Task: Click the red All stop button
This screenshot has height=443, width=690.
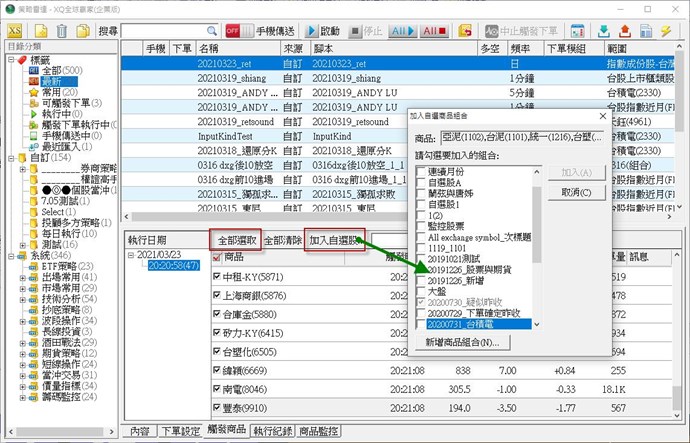Action: tap(434, 31)
